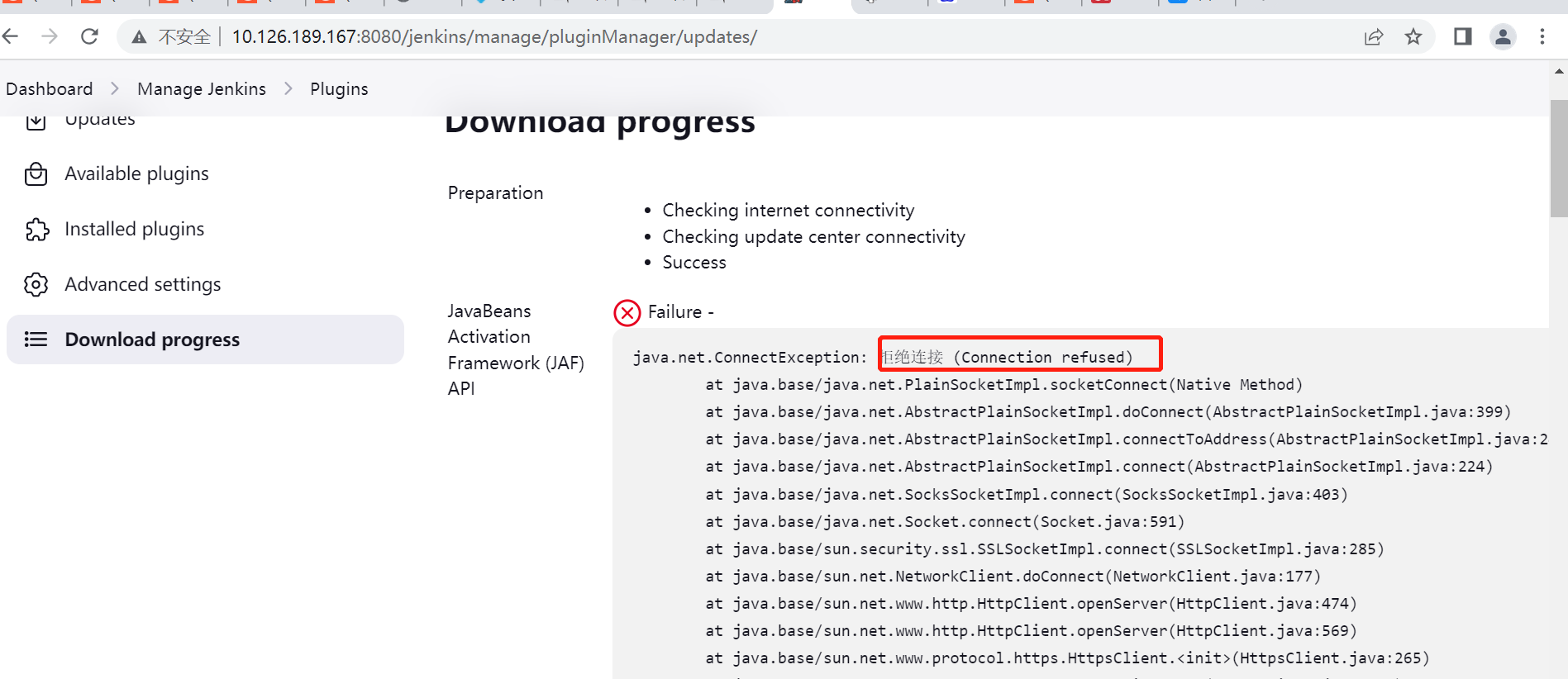The height and width of the screenshot is (679, 1568).
Task: Click the Installed plugins puzzle icon
Action: [36, 230]
